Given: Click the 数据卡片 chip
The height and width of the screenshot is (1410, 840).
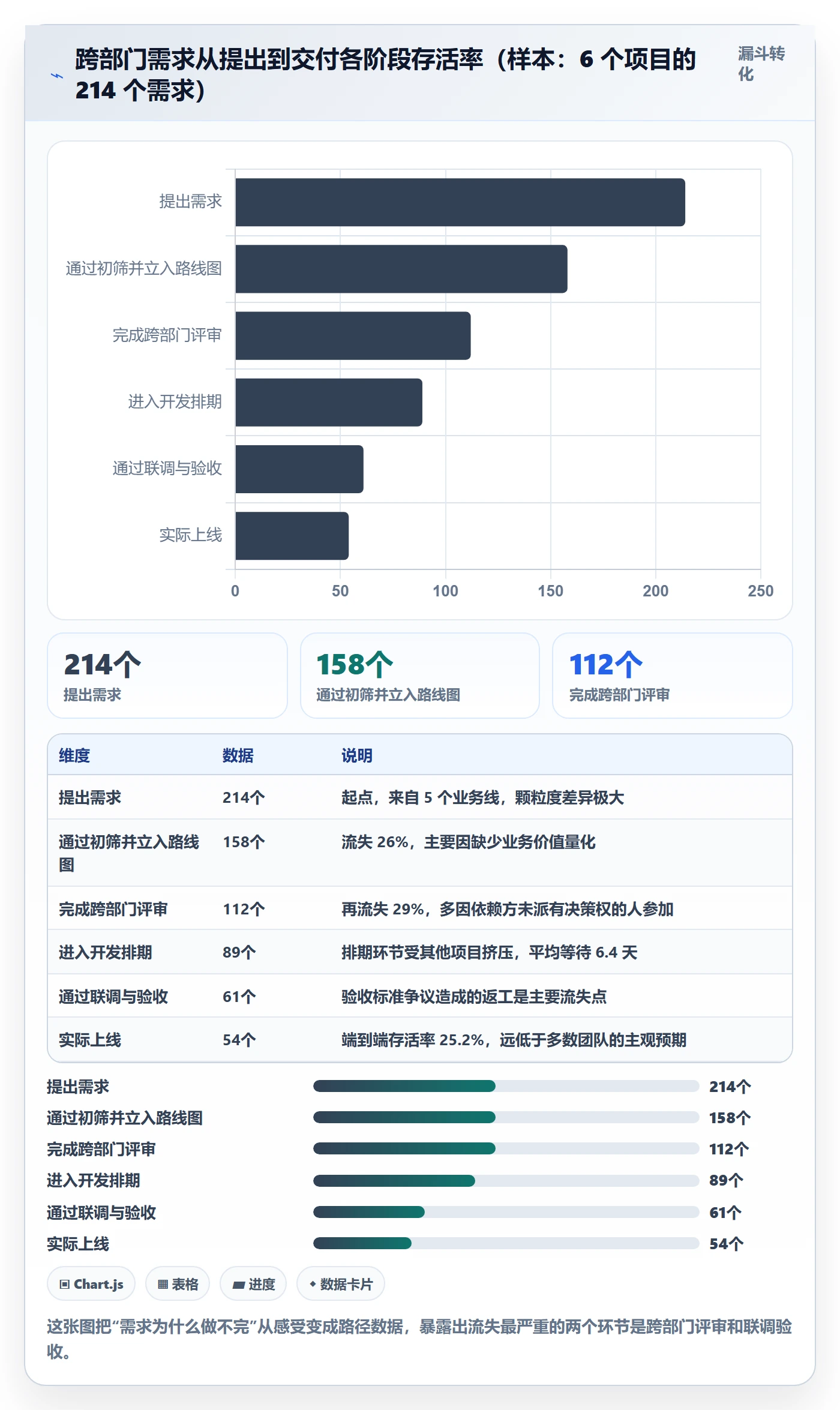Looking at the screenshot, I should pos(341,1284).
